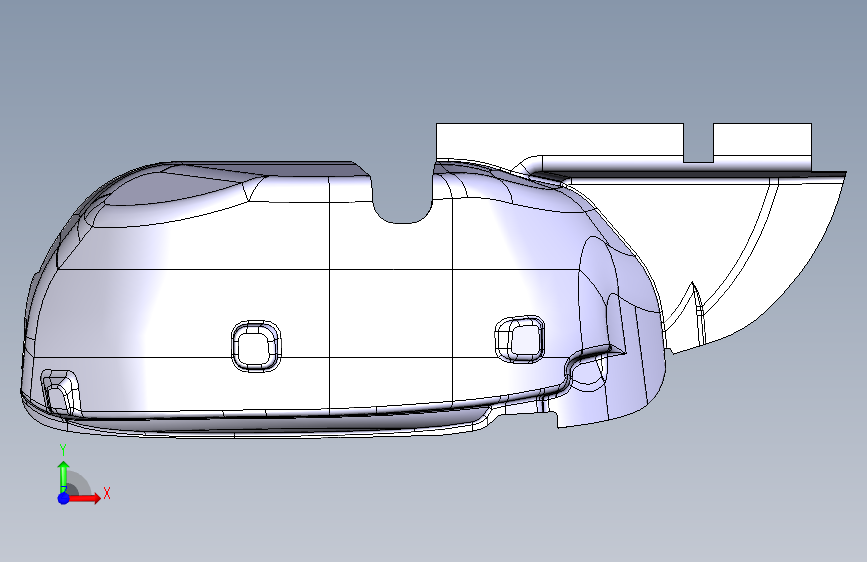Click the green Y axis arrow
867x562 pixels.
click(x=64, y=477)
